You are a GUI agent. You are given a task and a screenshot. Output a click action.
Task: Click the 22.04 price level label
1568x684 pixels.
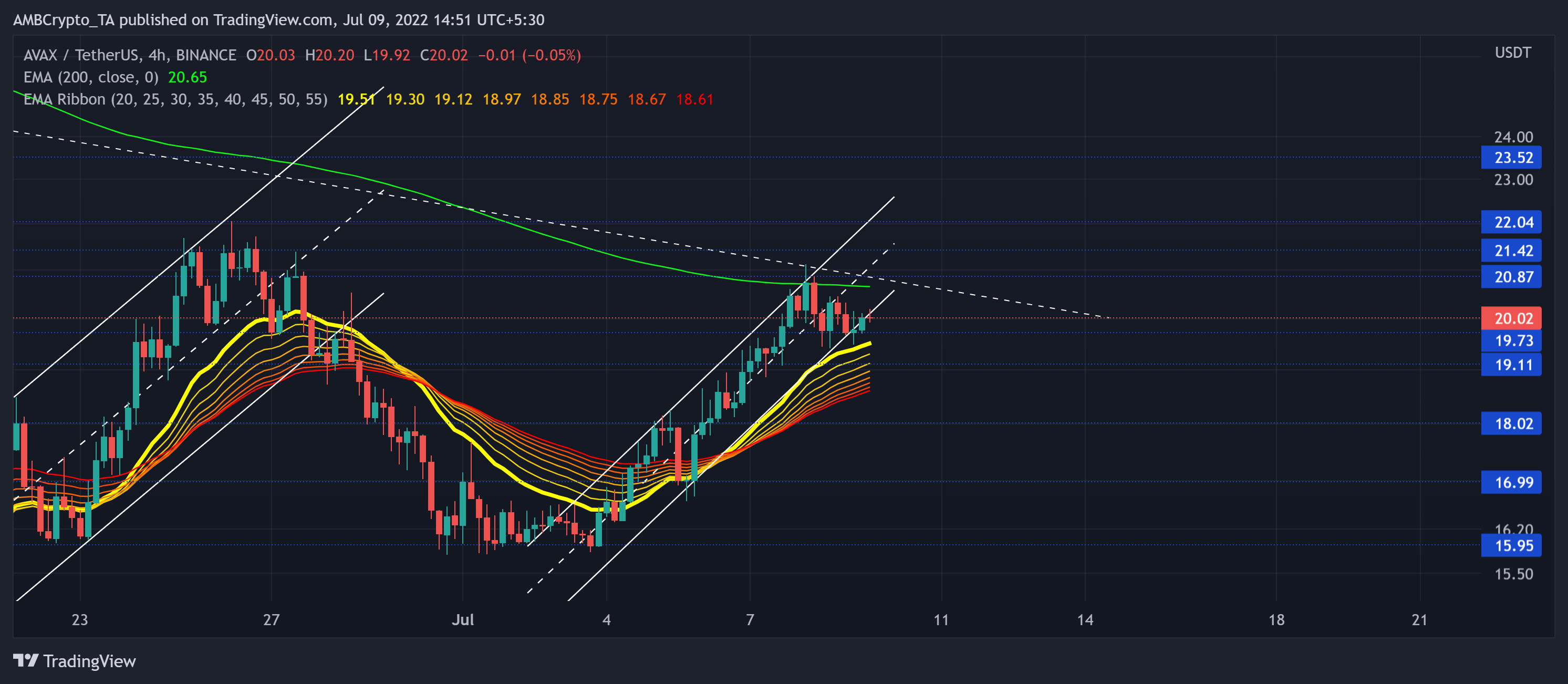1512,222
